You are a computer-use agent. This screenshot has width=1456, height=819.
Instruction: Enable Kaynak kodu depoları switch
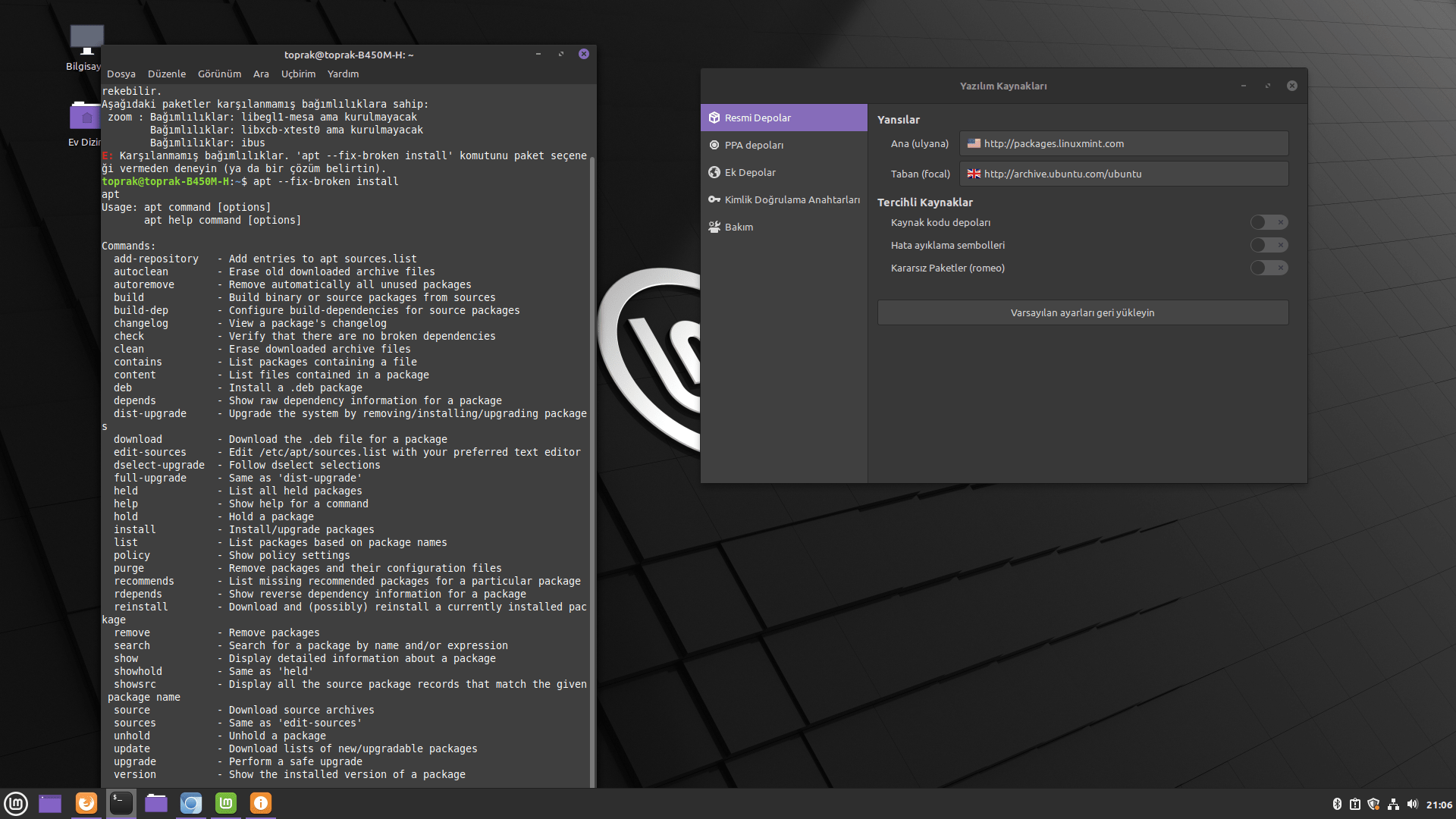click(1269, 222)
